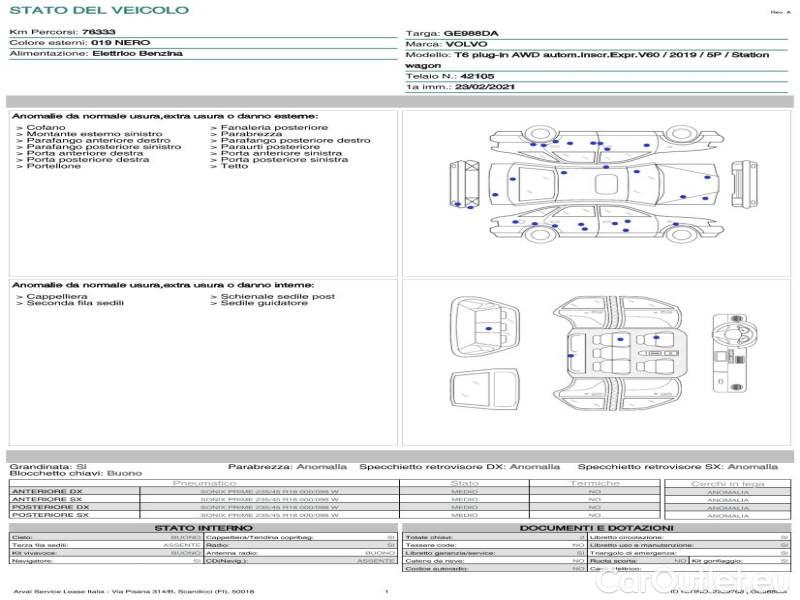
Task: Click the trunk interior diagram with blue dot
Action: [487, 329]
